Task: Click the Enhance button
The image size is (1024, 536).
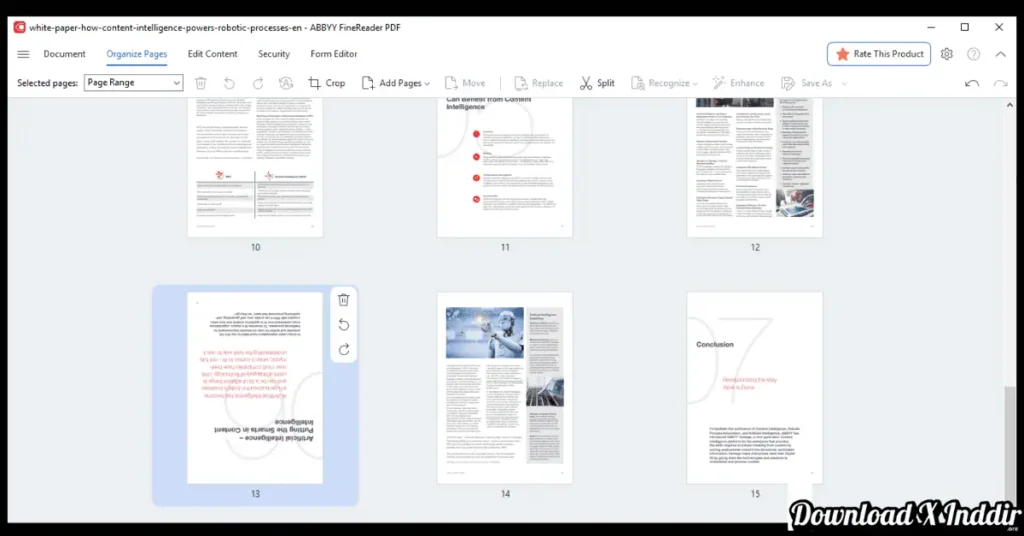Action: pyautogui.click(x=738, y=83)
